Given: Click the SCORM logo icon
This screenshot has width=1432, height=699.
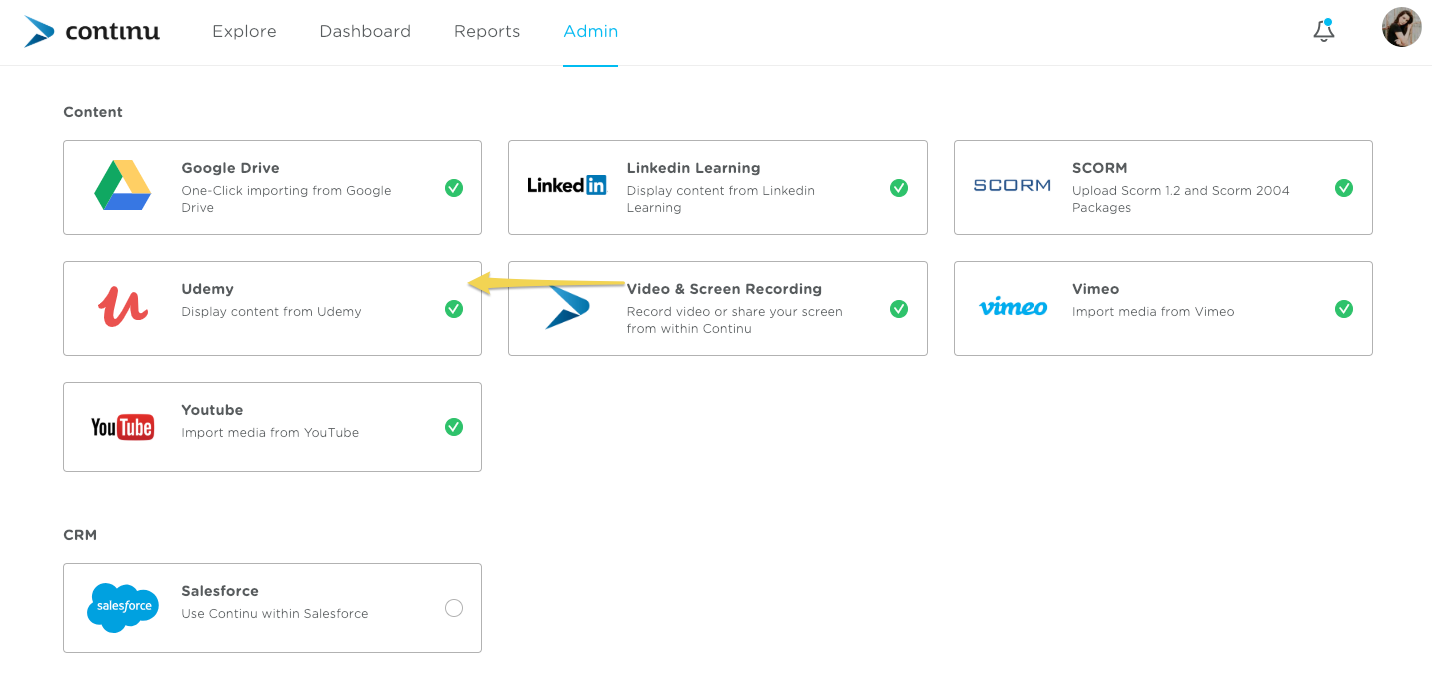Looking at the screenshot, I should coord(1012,185).
